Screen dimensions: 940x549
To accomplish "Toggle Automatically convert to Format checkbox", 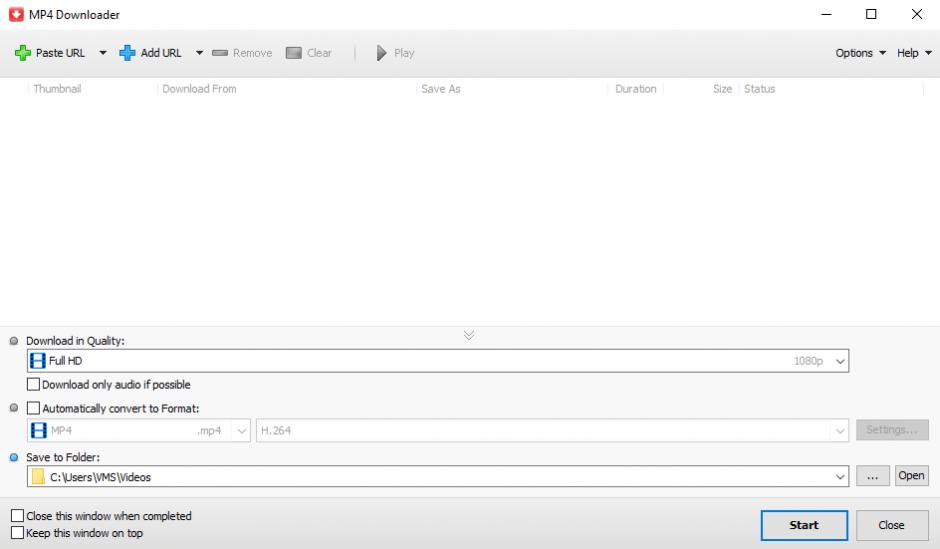I will (x=34, y=408).
